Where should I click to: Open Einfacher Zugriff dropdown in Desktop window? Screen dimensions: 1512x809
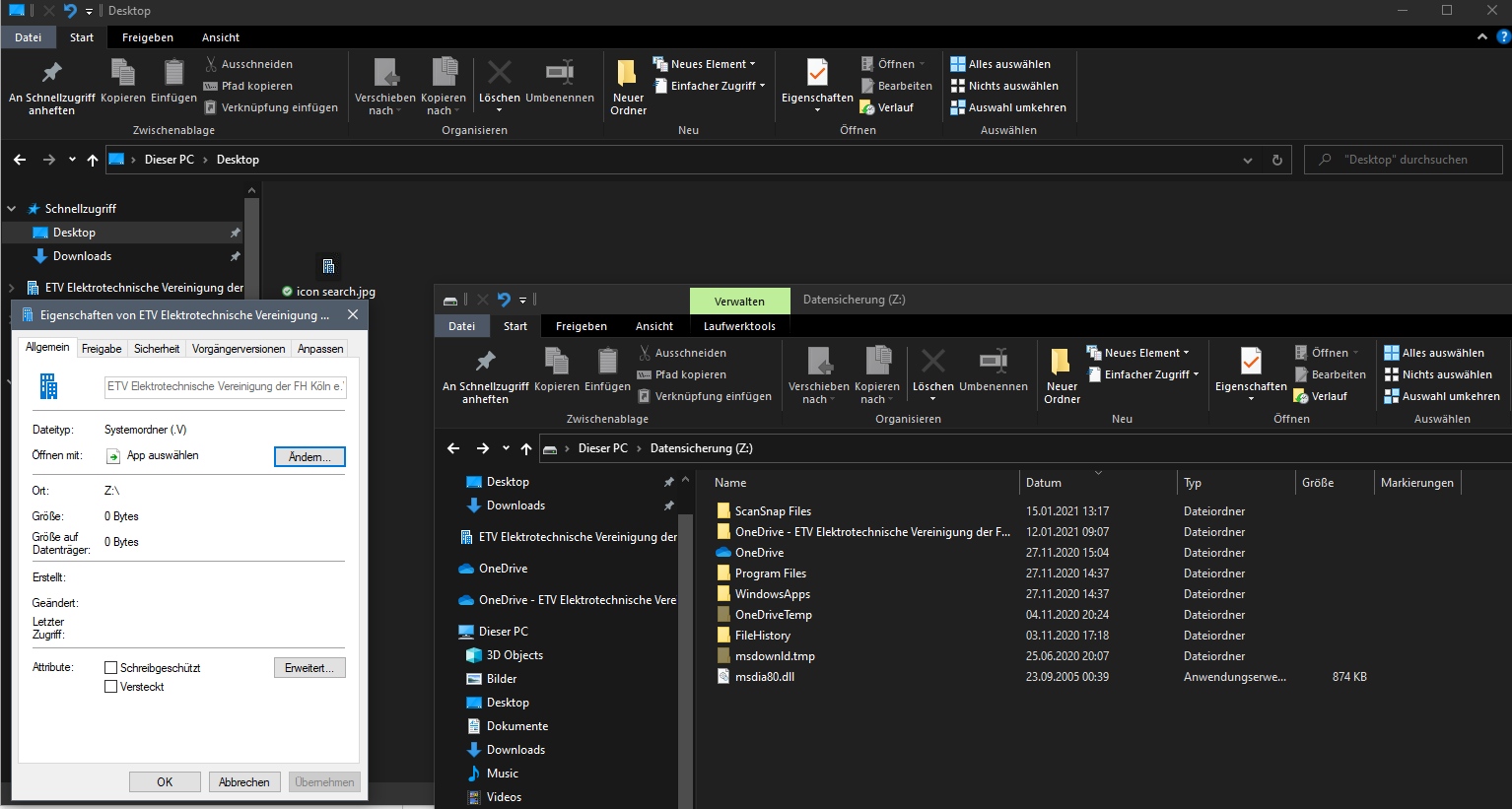pos(709,86)
